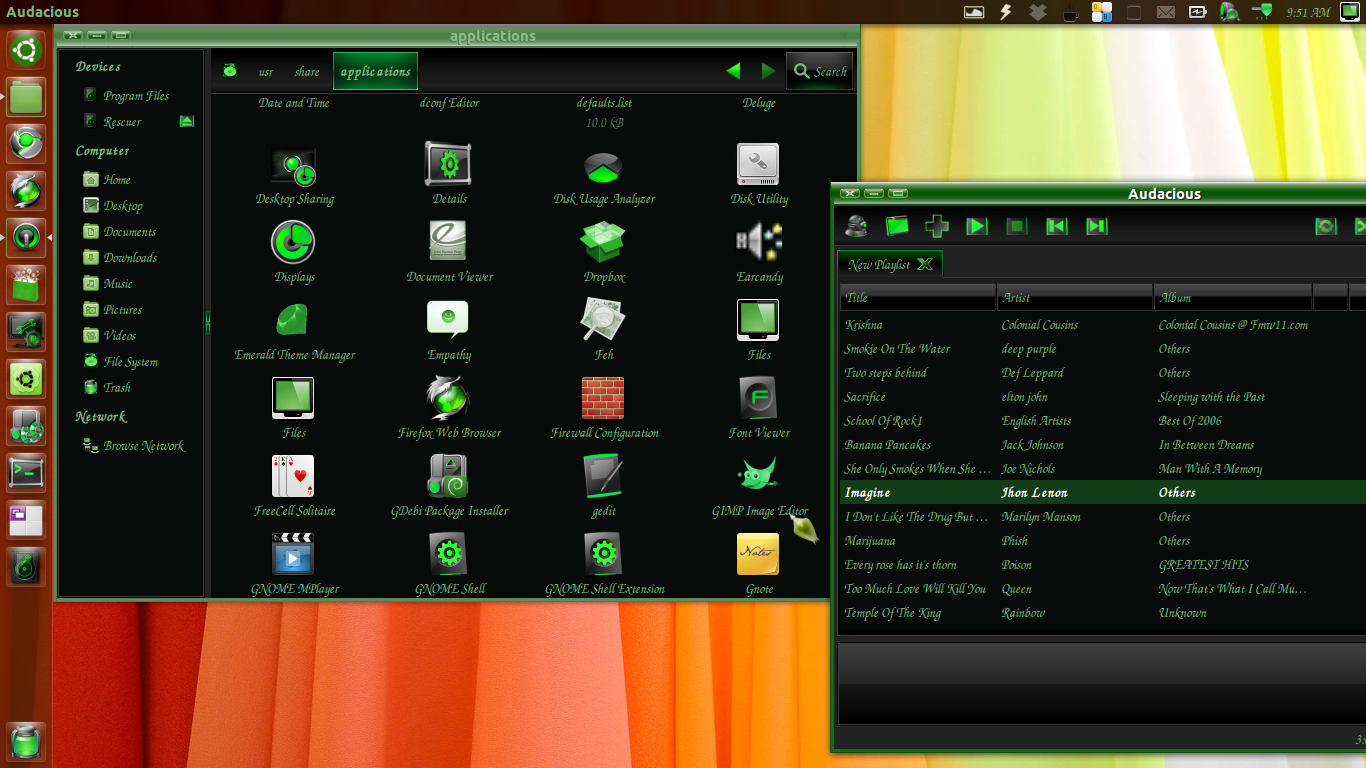
Task: Open the mail indicator in top panel
Action: (x=1165, y=12)
